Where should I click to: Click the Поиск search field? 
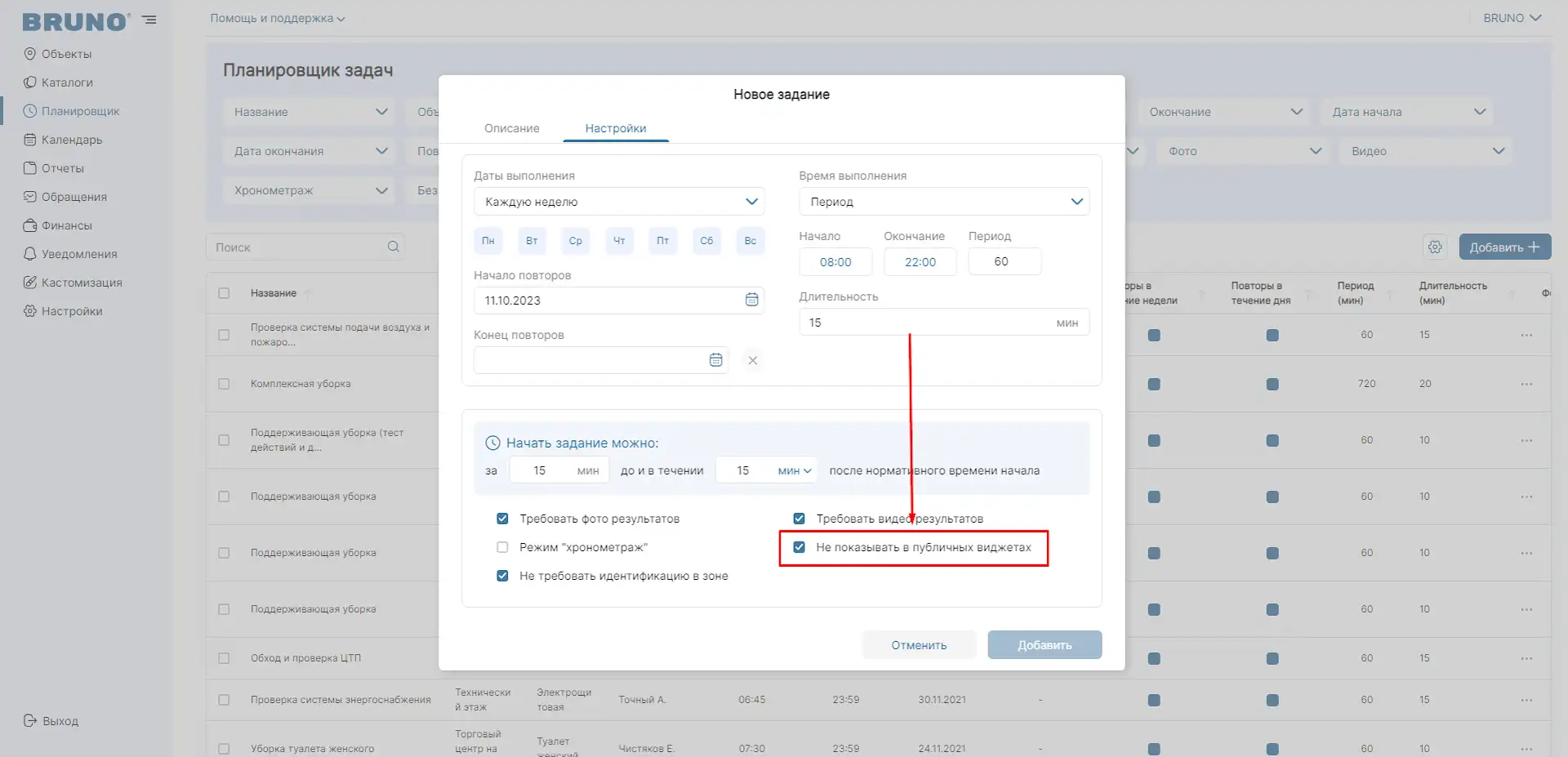305,247
